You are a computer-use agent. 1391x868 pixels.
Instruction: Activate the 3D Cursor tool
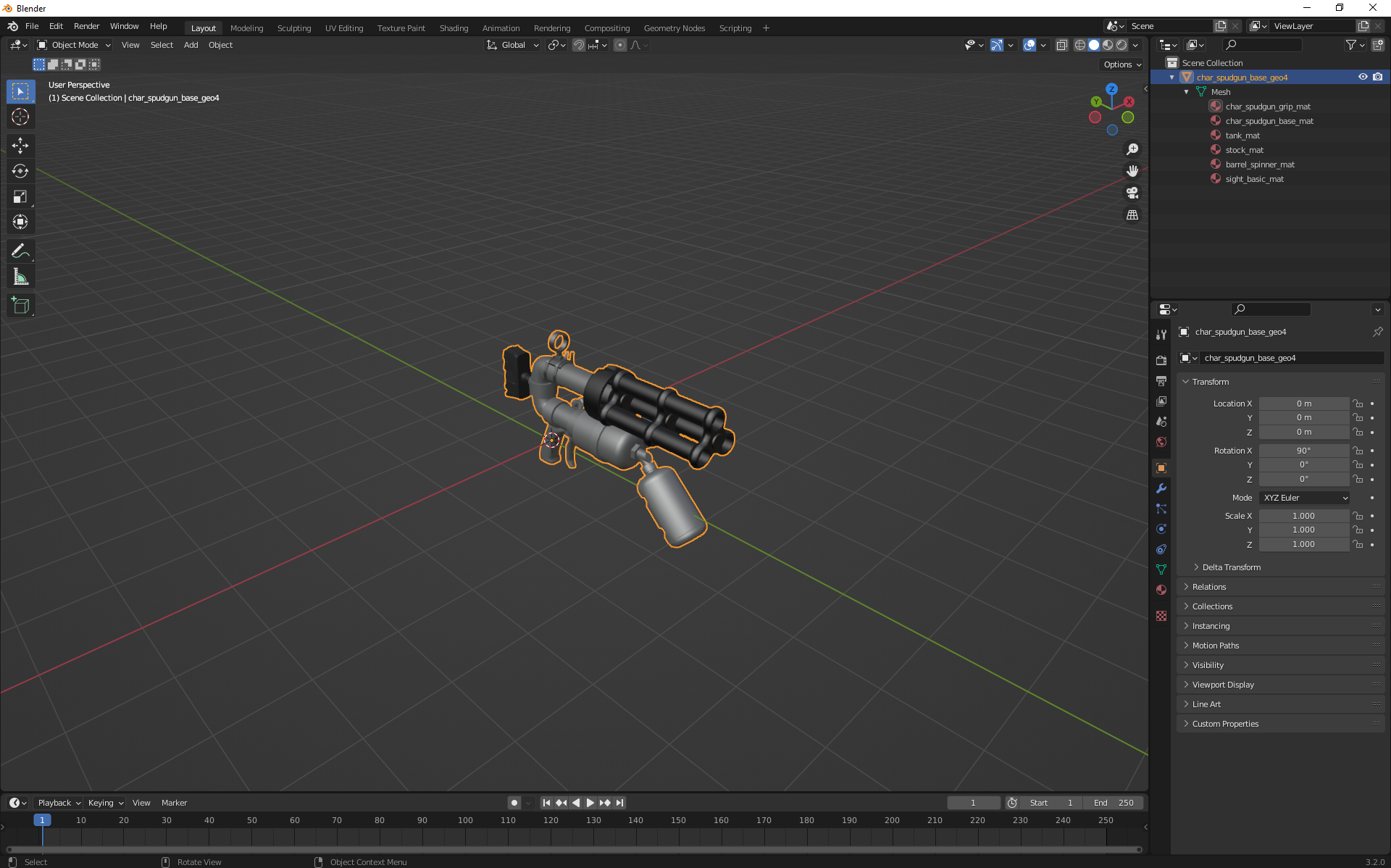point(20,117)
